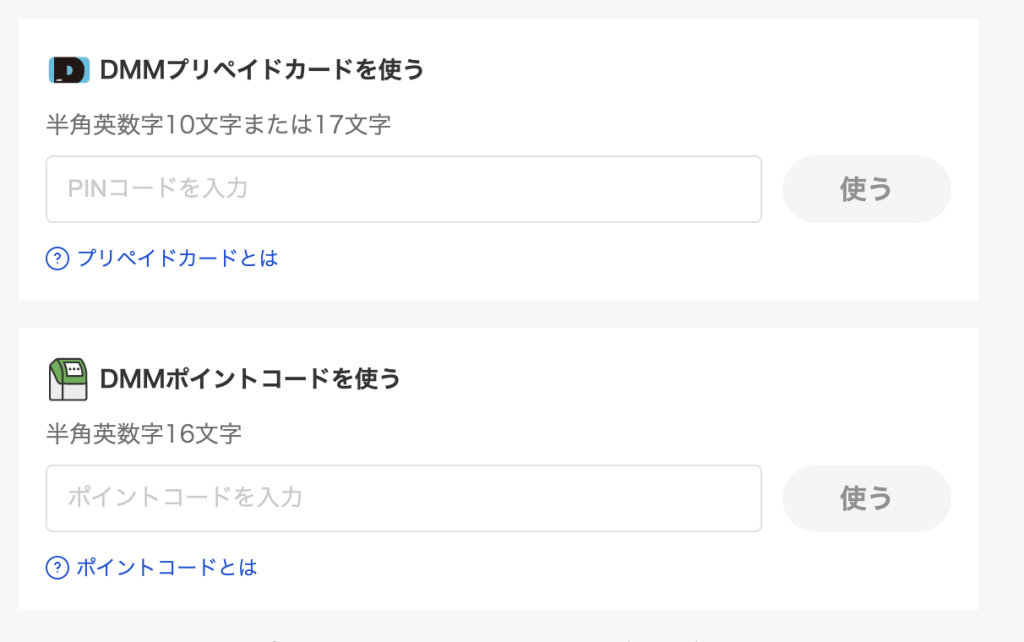Open the ポイントコードとは help link
This screenshot has width=1024, height=642.
click(167, 568)
